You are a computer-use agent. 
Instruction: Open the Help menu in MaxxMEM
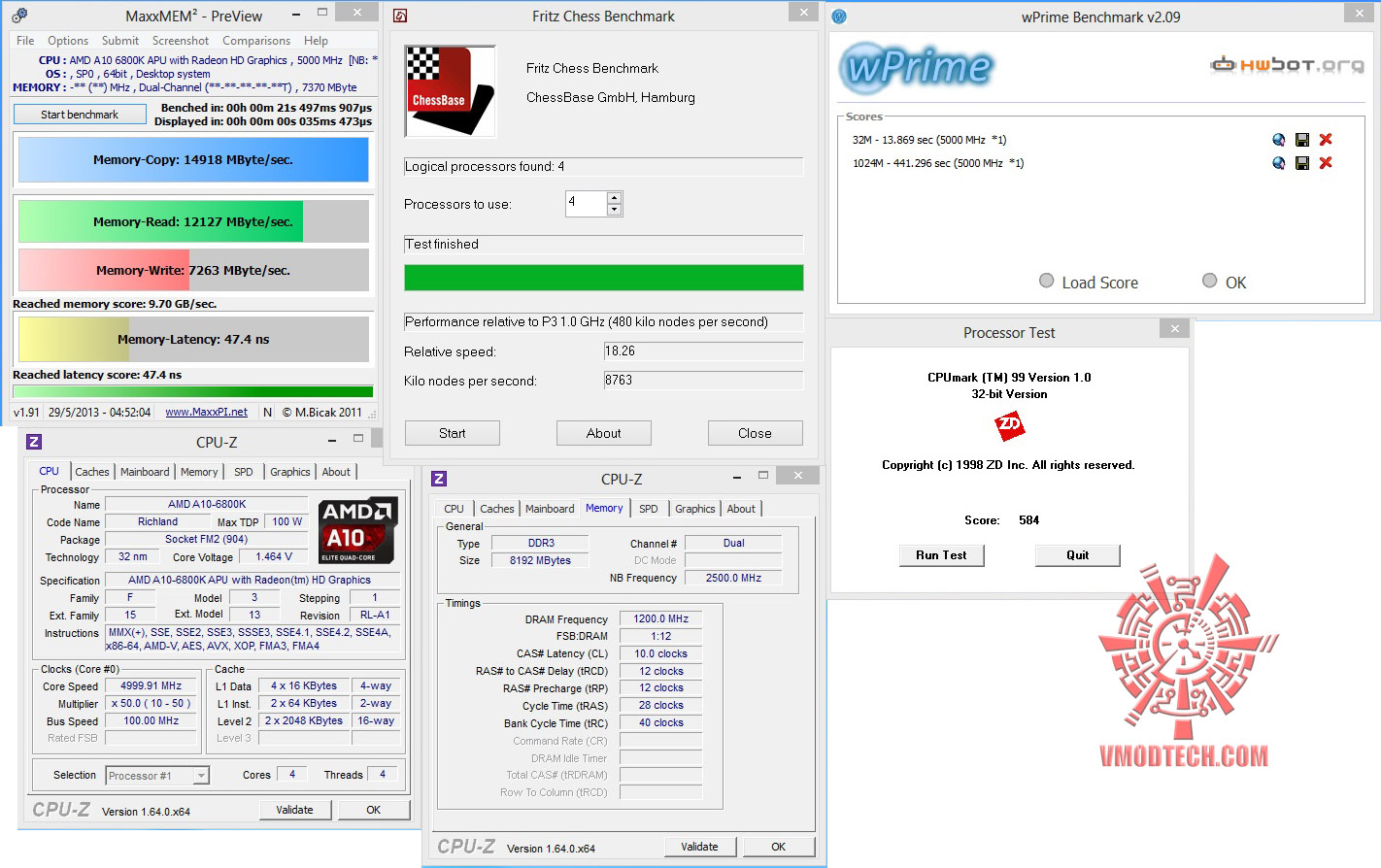click(x=316, y=41)
